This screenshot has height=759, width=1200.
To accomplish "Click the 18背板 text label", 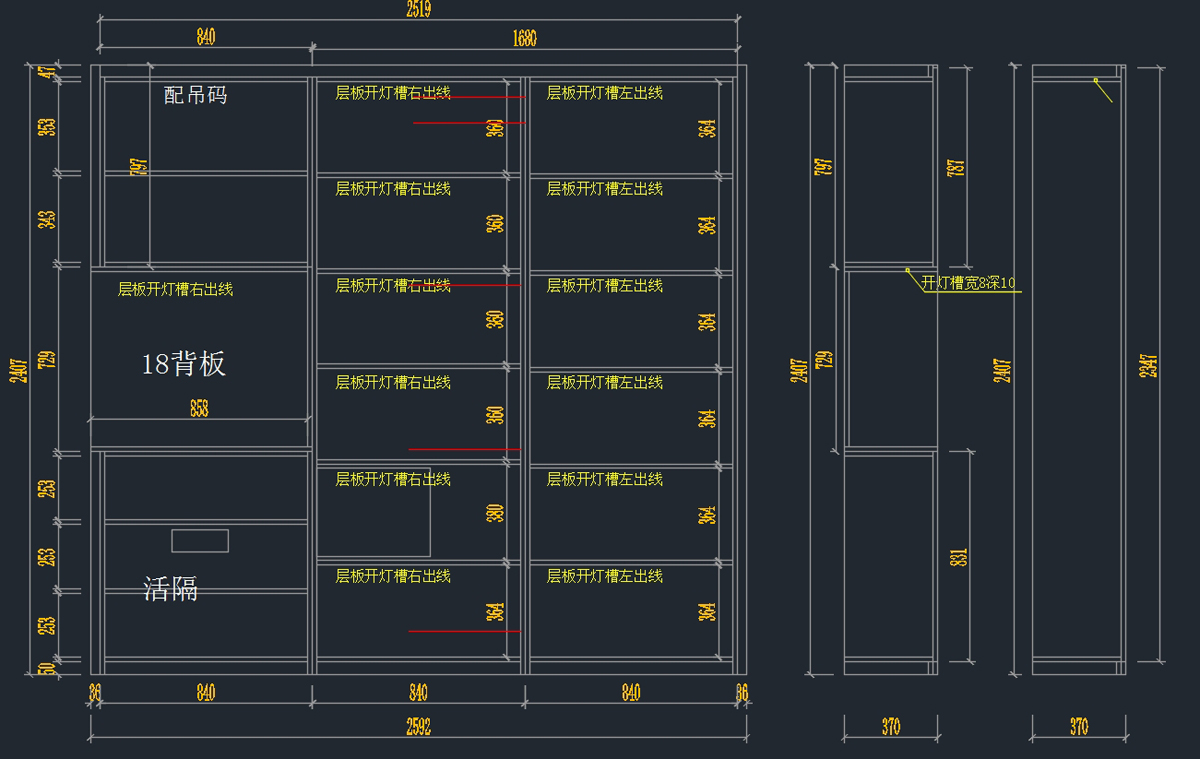I will pos(184,365).
